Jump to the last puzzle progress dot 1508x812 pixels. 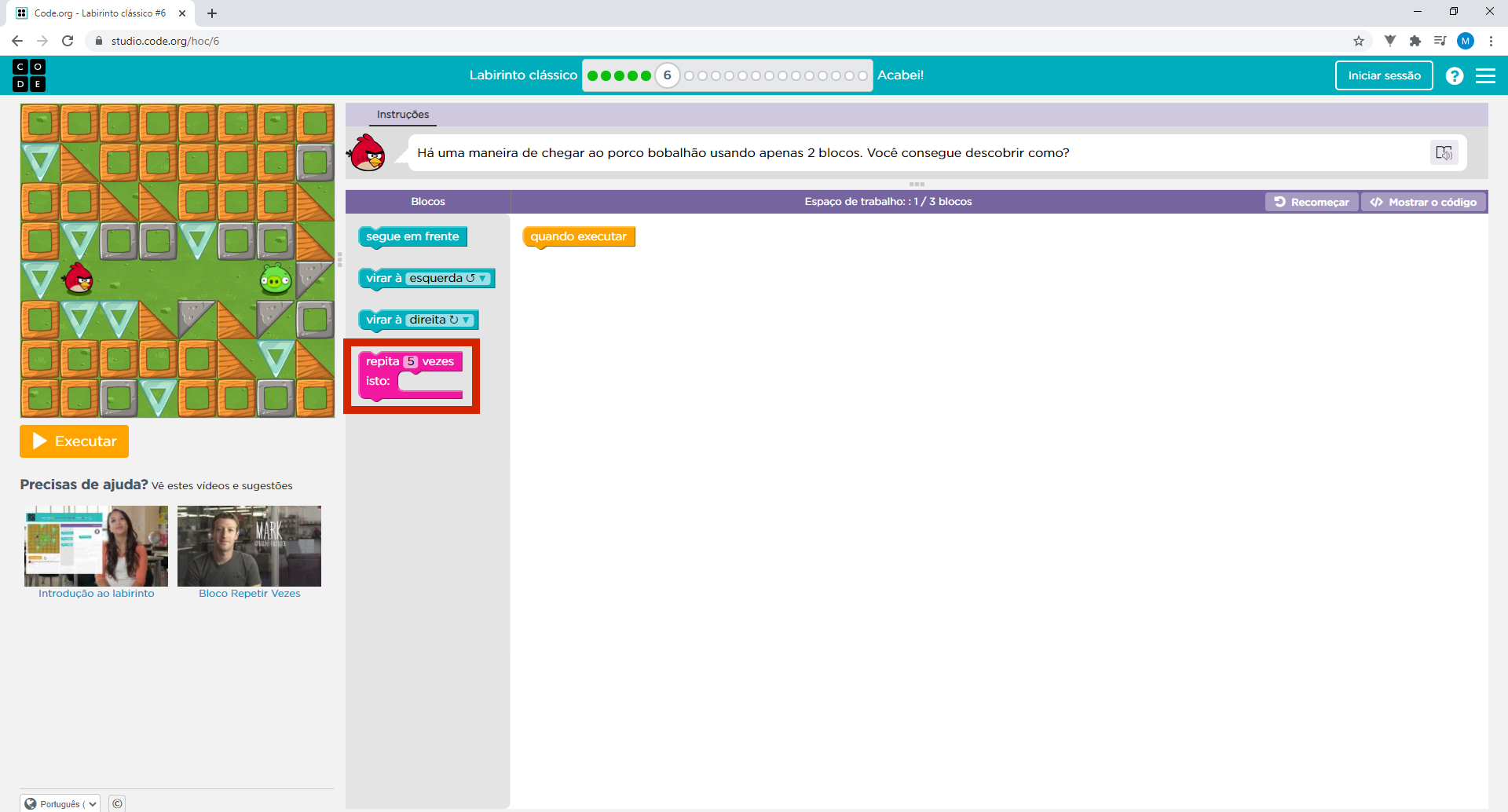[x=862, y=76]
